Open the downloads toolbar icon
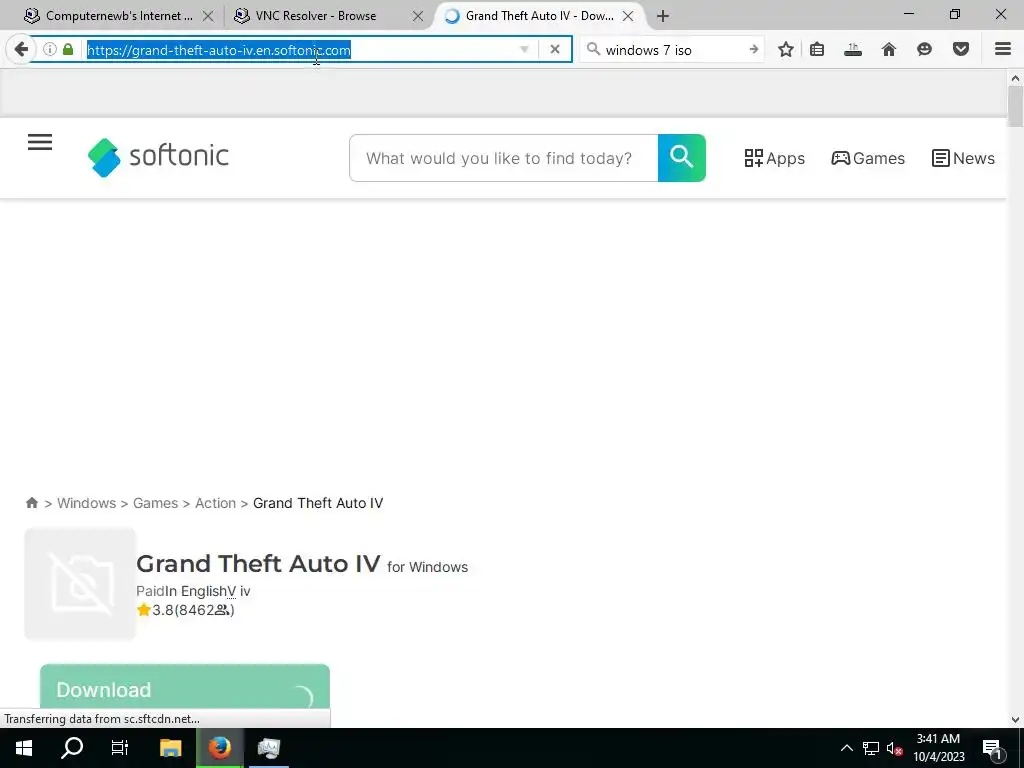 [x=853, y=49]
